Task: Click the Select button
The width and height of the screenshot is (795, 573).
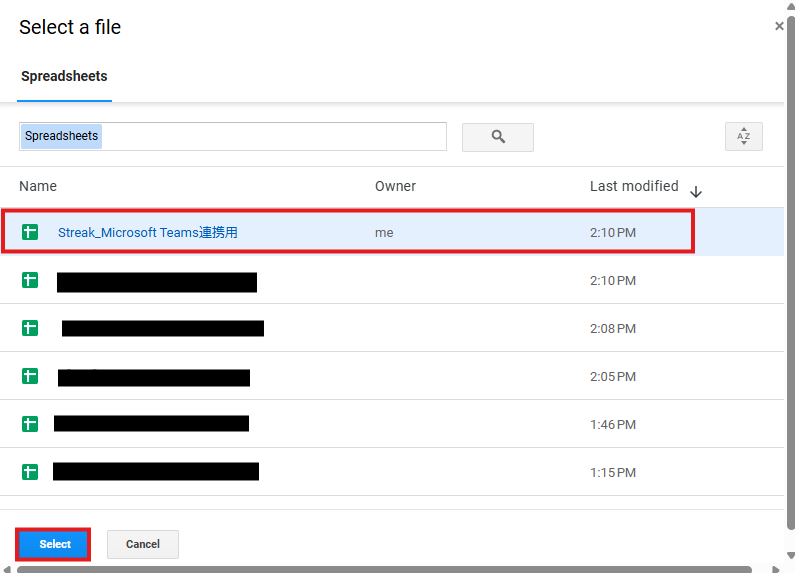Action: [x=54, y=544]
